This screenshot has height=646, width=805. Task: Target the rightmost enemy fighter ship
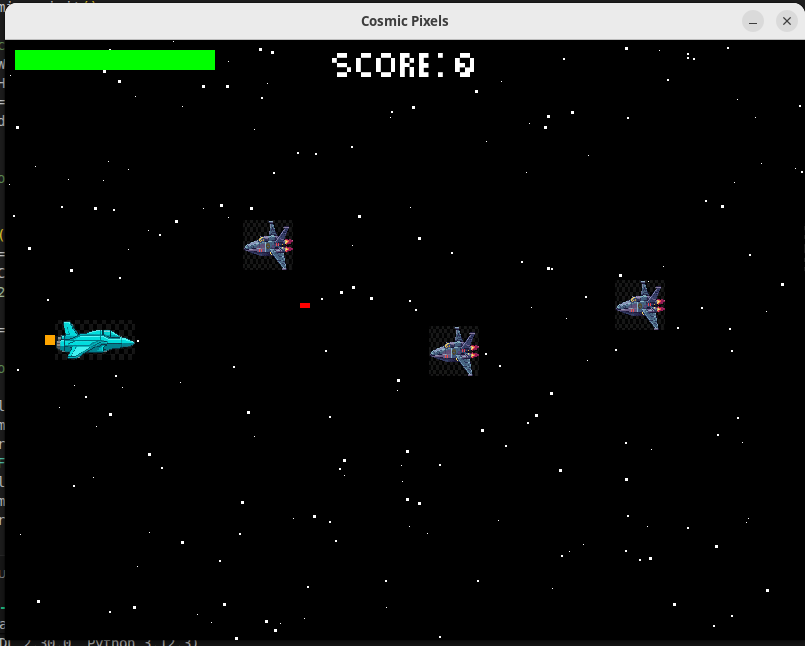639,305
